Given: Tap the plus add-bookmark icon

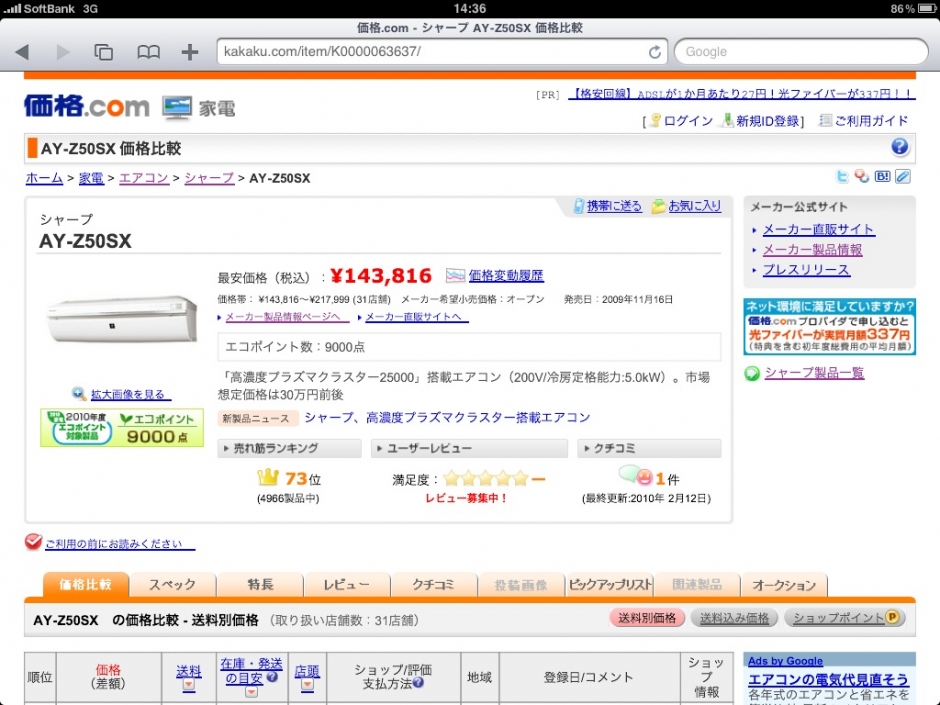Looking at the screenshot, I should pos(190,52).
